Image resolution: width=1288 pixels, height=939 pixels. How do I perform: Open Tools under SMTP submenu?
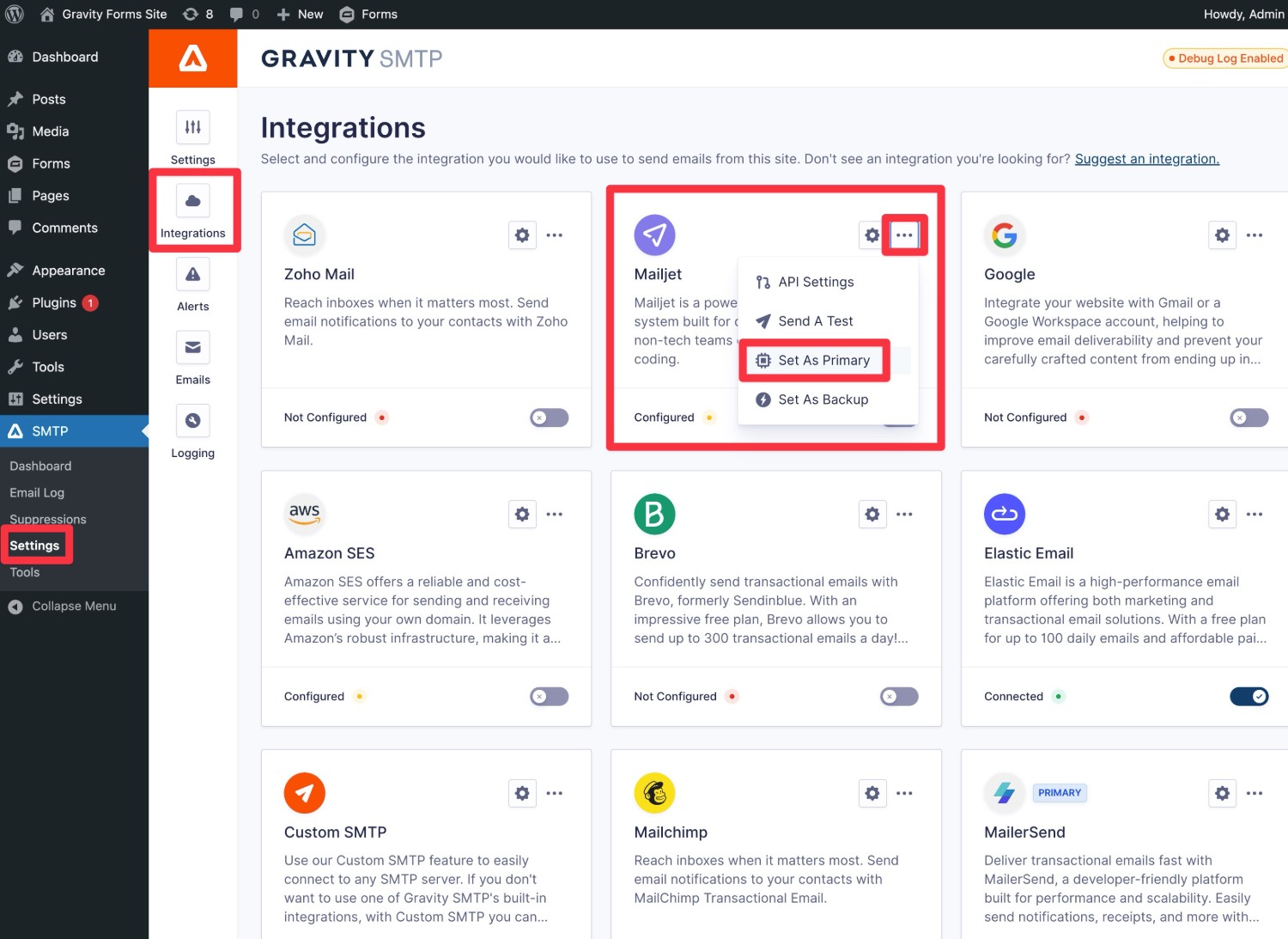25,572
